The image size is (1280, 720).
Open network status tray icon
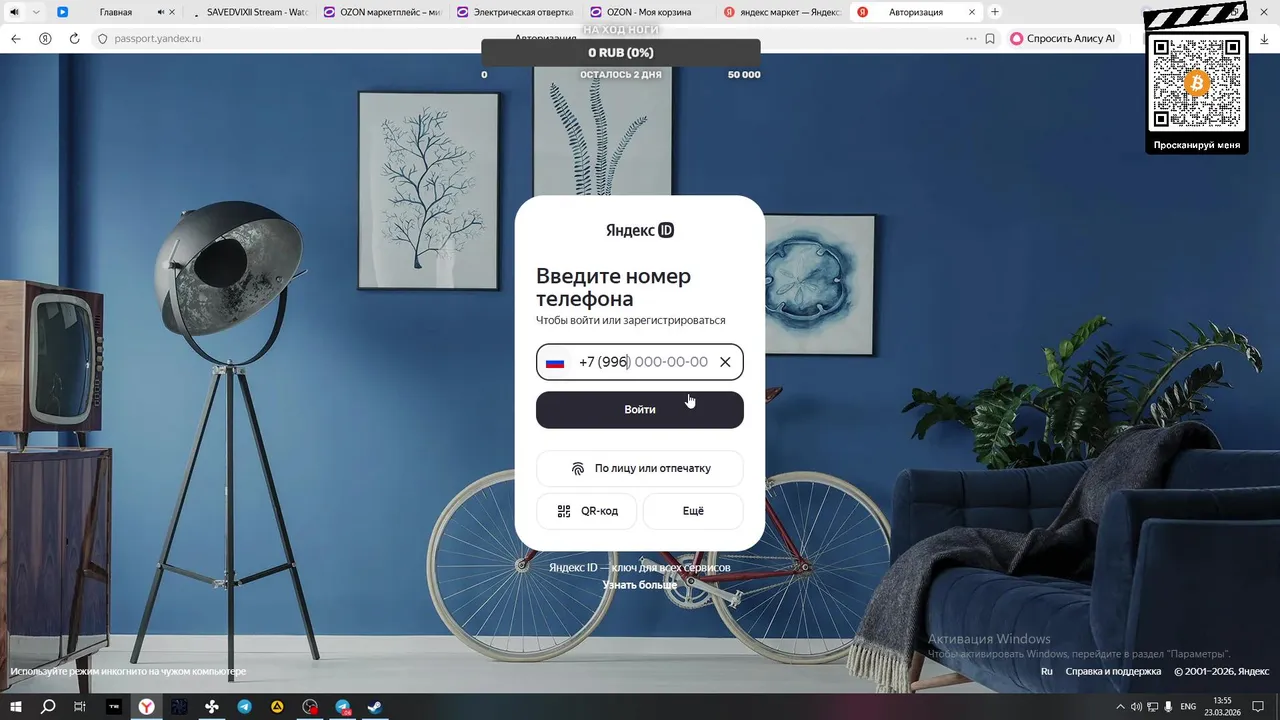(x=1152, y=706)
